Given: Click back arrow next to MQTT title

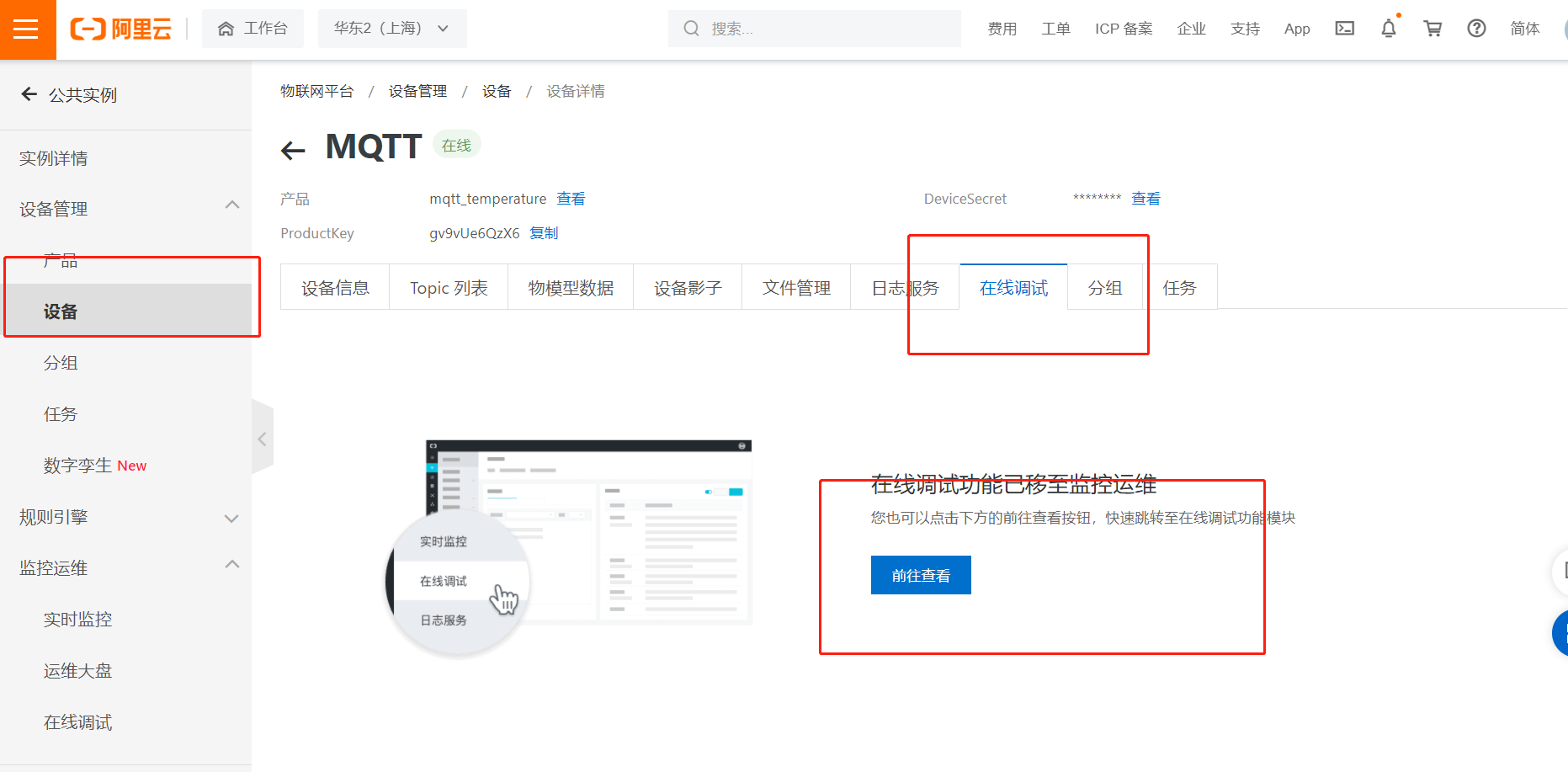Looking at the screenshot, I should [293, 151].
